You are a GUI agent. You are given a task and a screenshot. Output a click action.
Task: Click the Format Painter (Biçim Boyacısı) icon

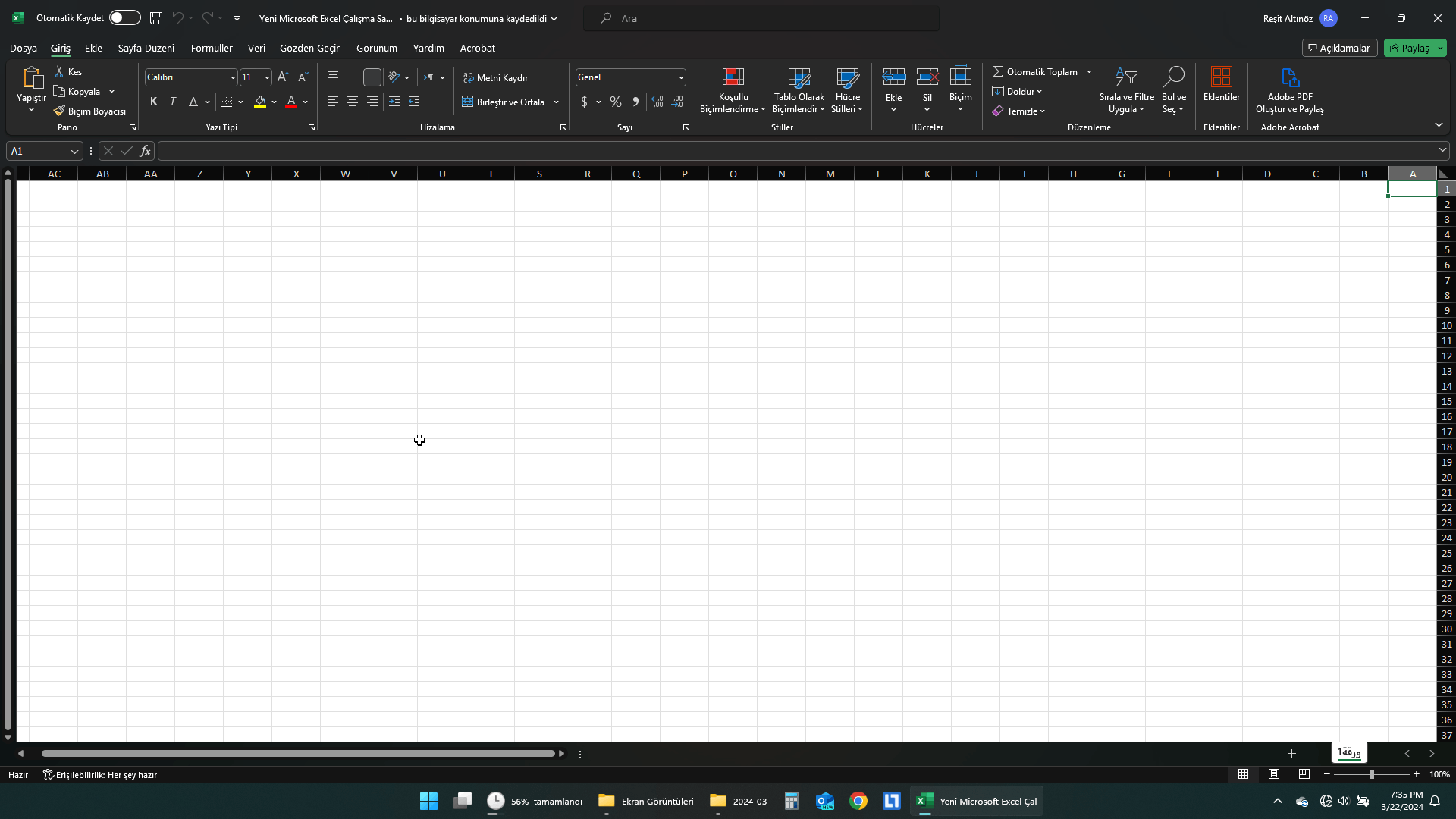(59, 111)
